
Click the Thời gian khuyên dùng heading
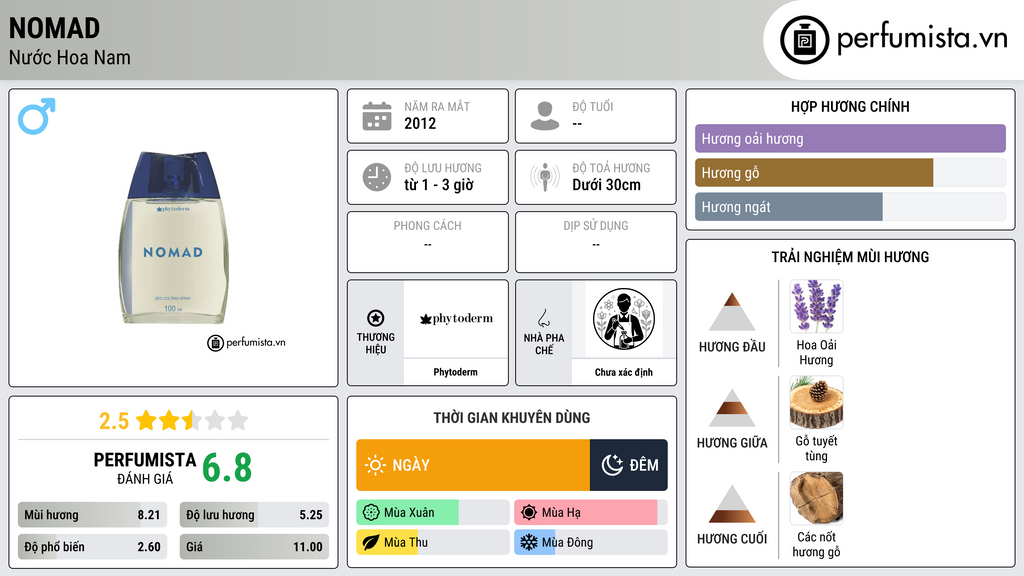coord(512,417)
